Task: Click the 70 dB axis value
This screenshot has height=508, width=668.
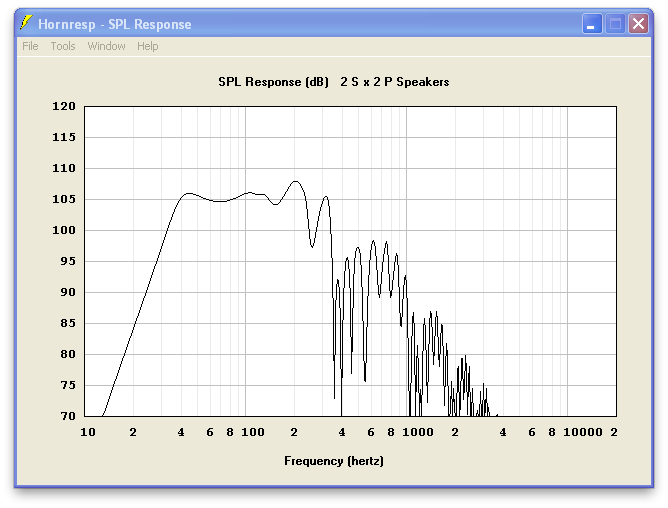Action: [x=68, y=416]
